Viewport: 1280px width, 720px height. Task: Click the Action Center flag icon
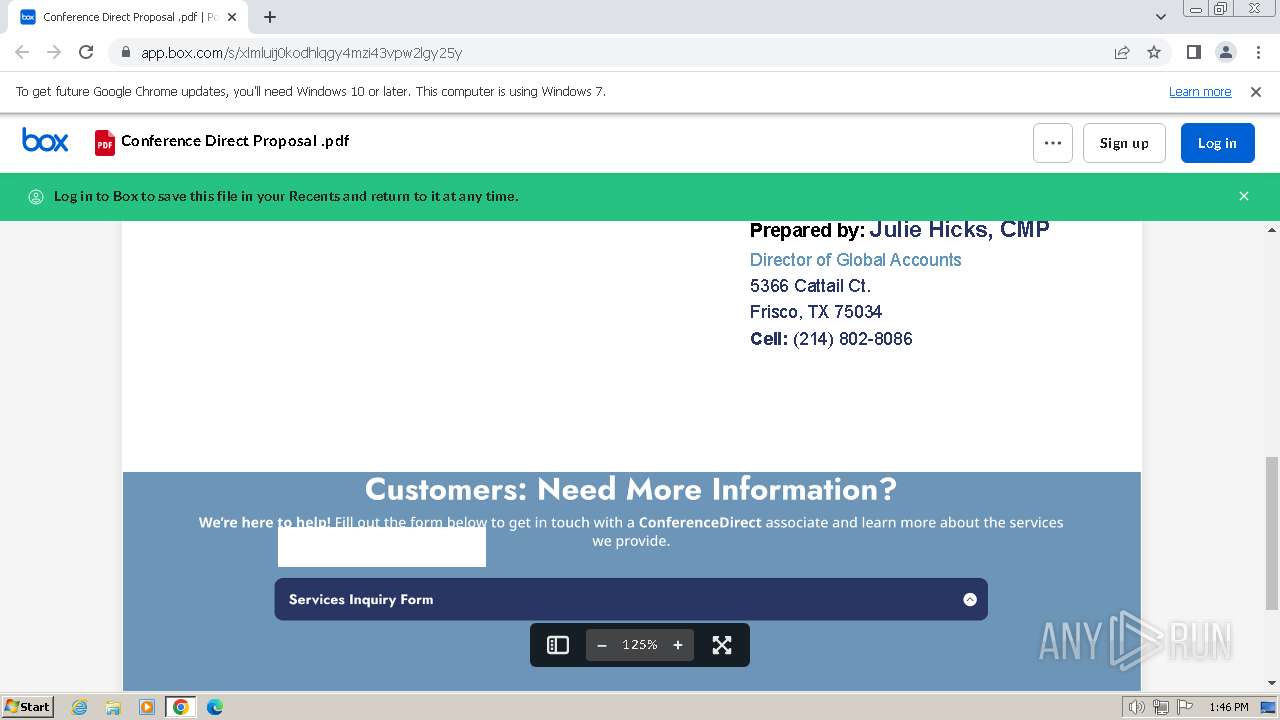pyautogui.click(x=1185, y=707)
